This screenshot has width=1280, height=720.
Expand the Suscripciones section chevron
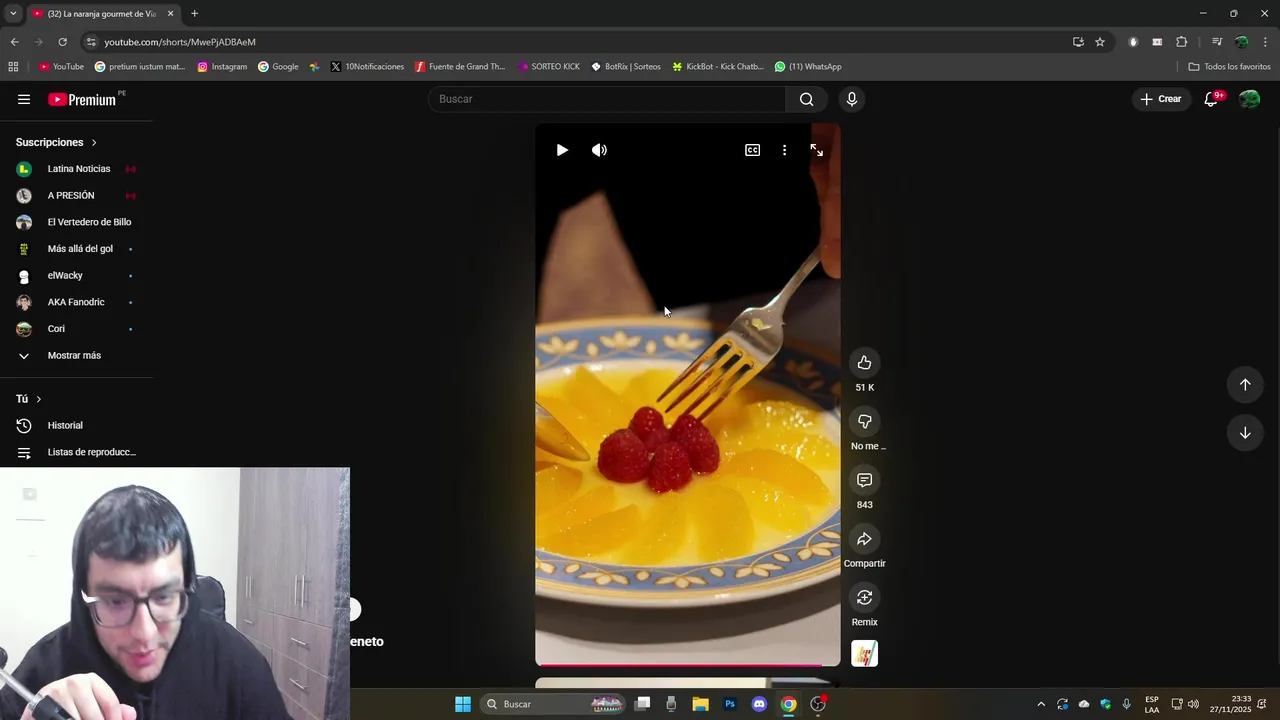(94, 143)
